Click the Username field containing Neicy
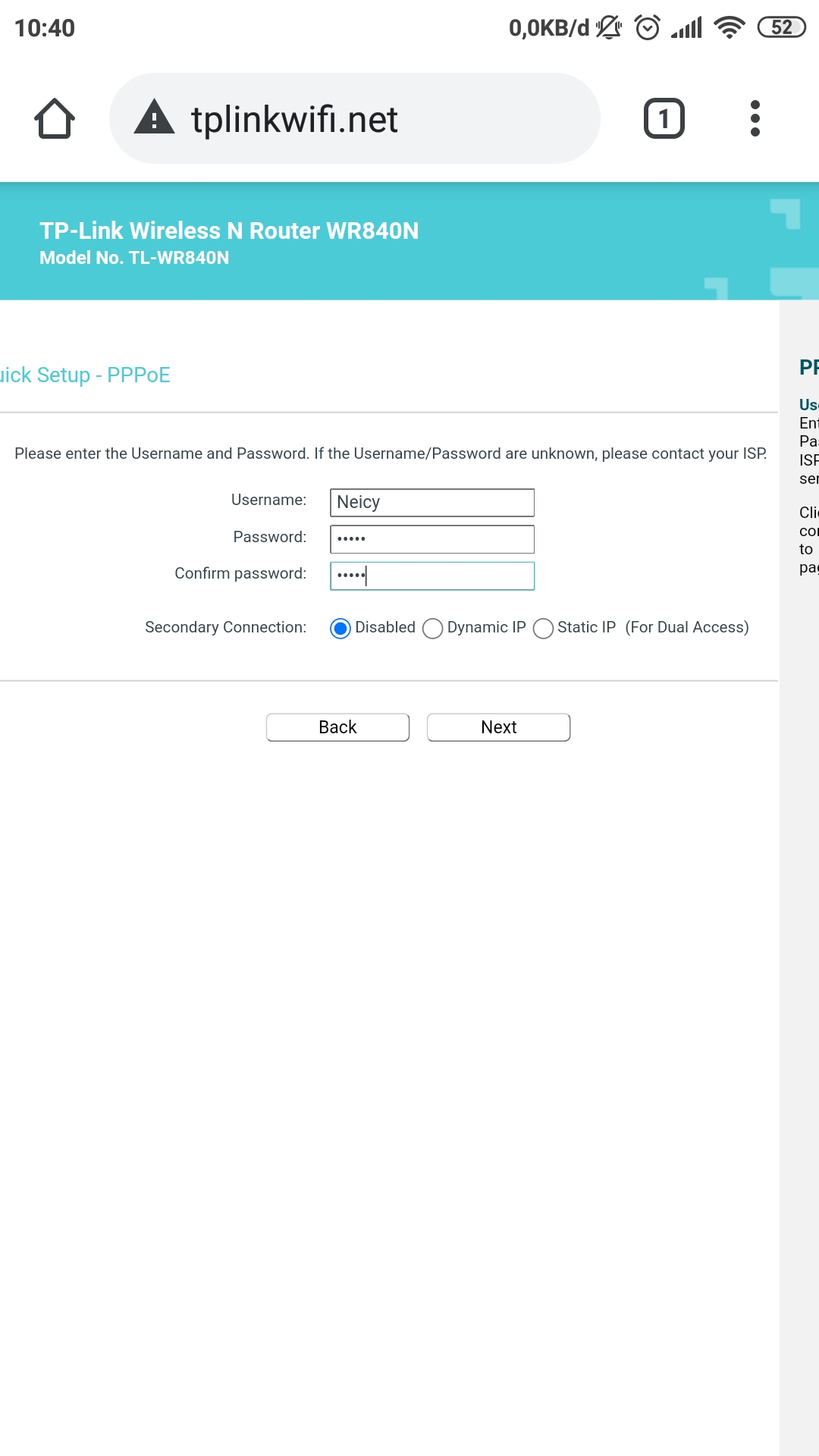This screenshot has height=1456, width=819. click(x=432, y=503)
